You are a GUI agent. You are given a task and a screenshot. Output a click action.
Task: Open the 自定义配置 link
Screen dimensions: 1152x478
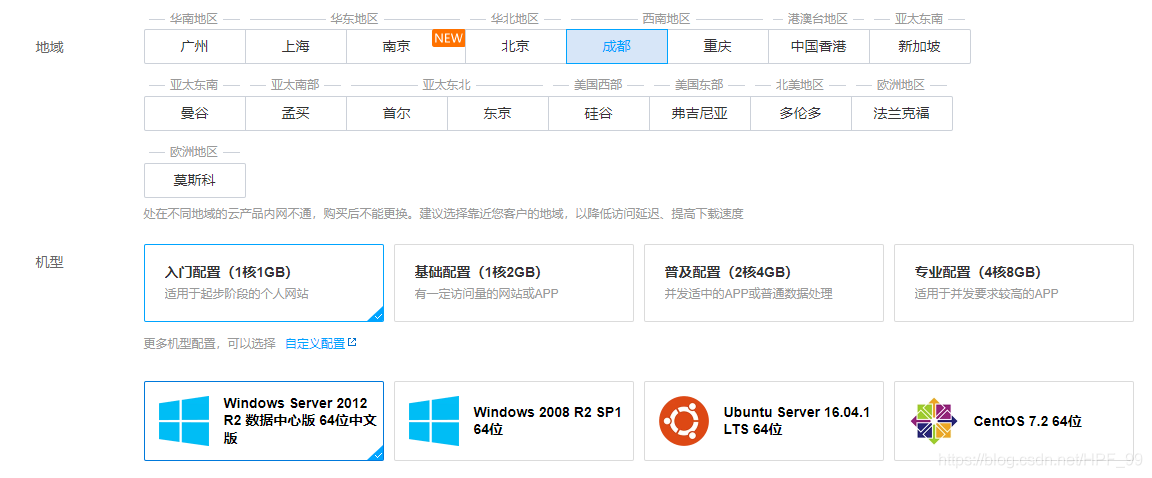pos(314,343)
